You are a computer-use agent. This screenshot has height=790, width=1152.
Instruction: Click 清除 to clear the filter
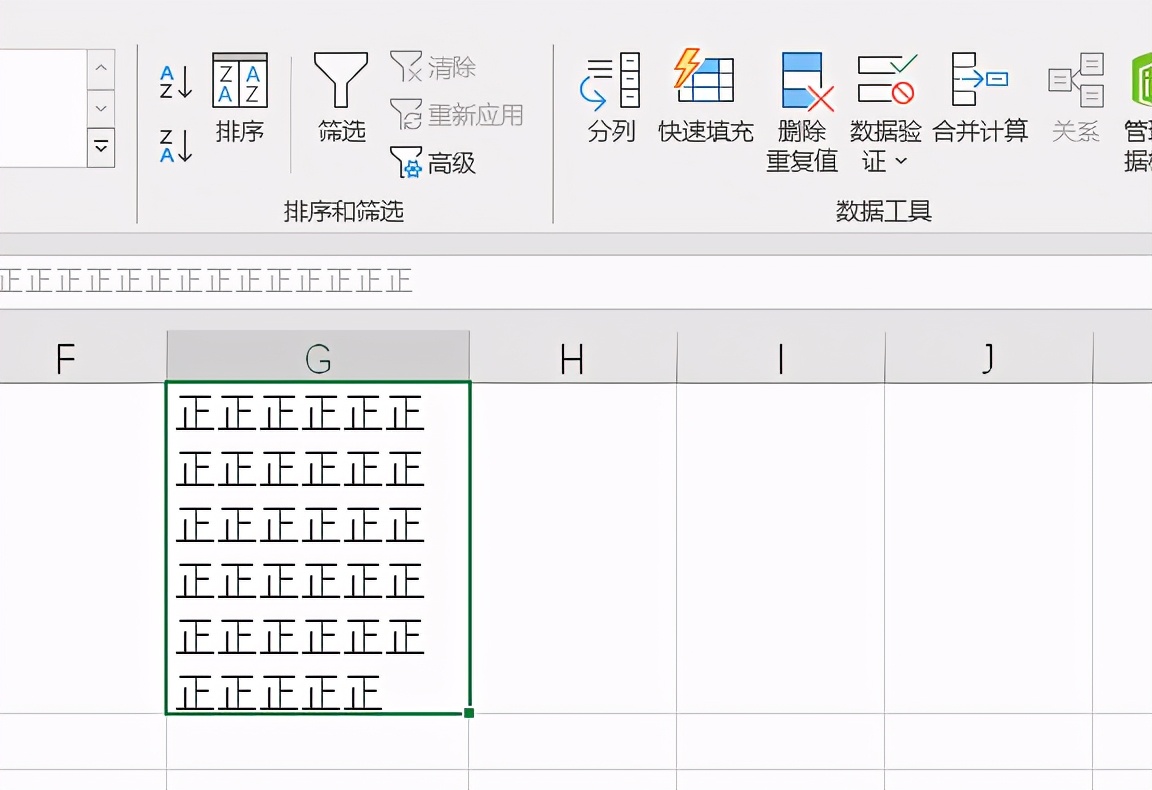pos(433,68)
